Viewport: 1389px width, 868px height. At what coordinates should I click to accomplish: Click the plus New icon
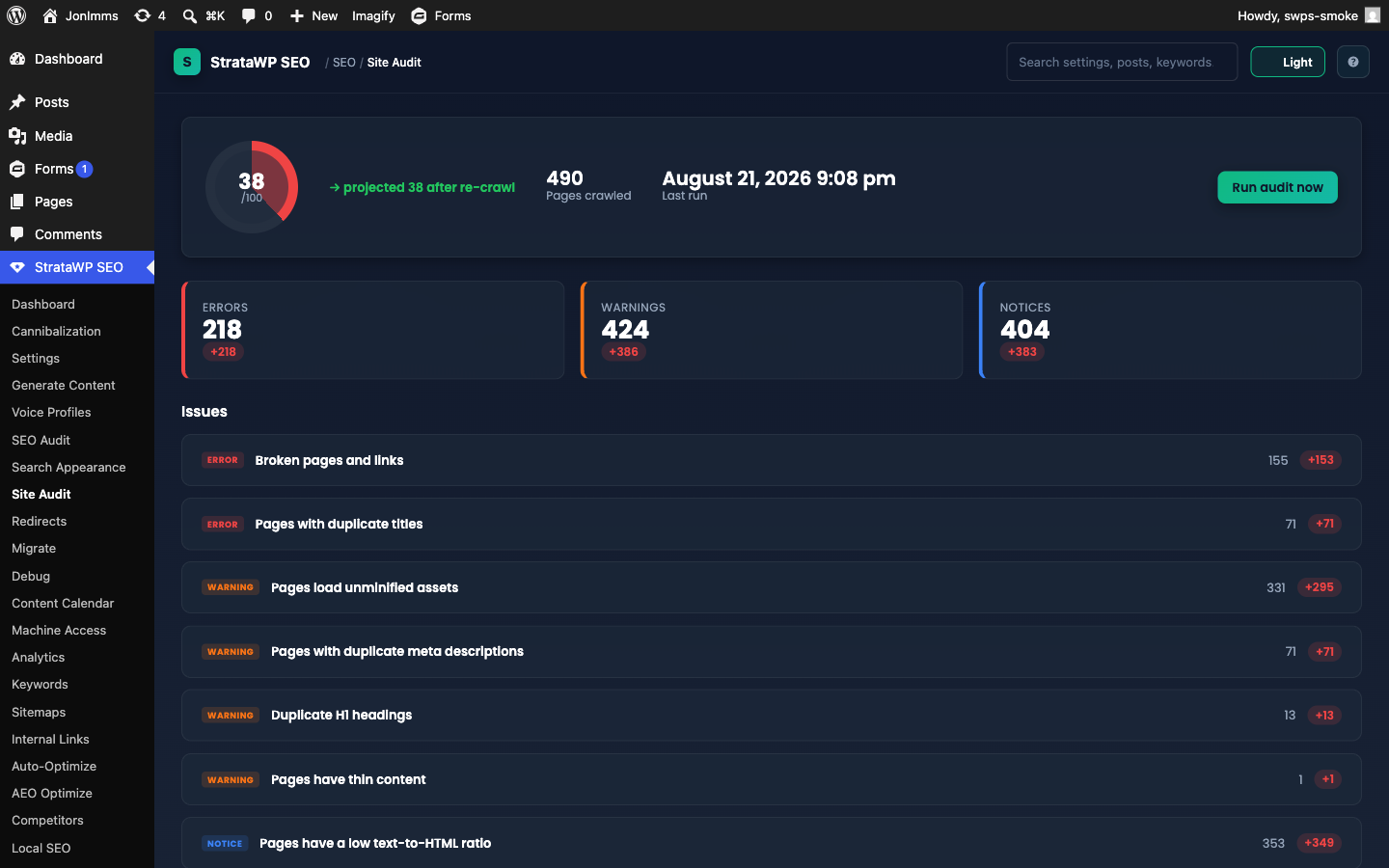pyautogui.click(x=297, y=15)
